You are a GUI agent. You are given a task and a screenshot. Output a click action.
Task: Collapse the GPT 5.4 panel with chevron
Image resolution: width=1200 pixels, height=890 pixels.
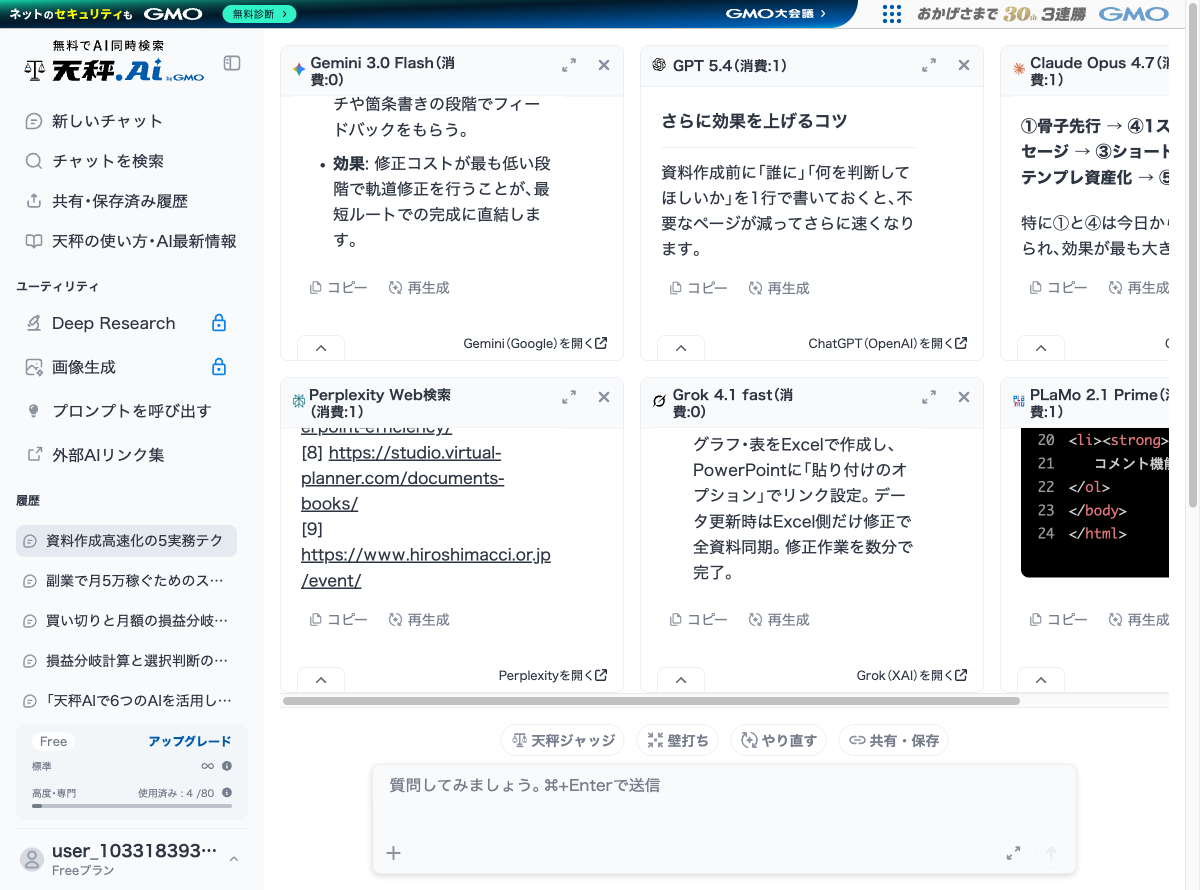[681, 348]
